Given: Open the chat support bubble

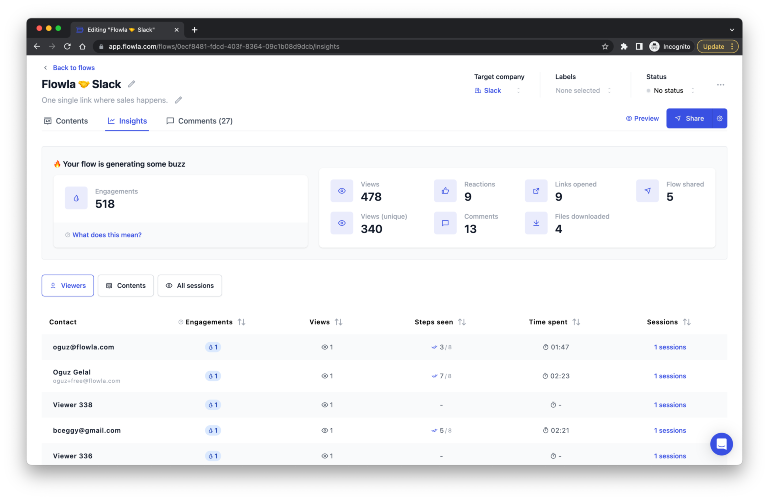Looking at the screenshot, I should (721, 444).
